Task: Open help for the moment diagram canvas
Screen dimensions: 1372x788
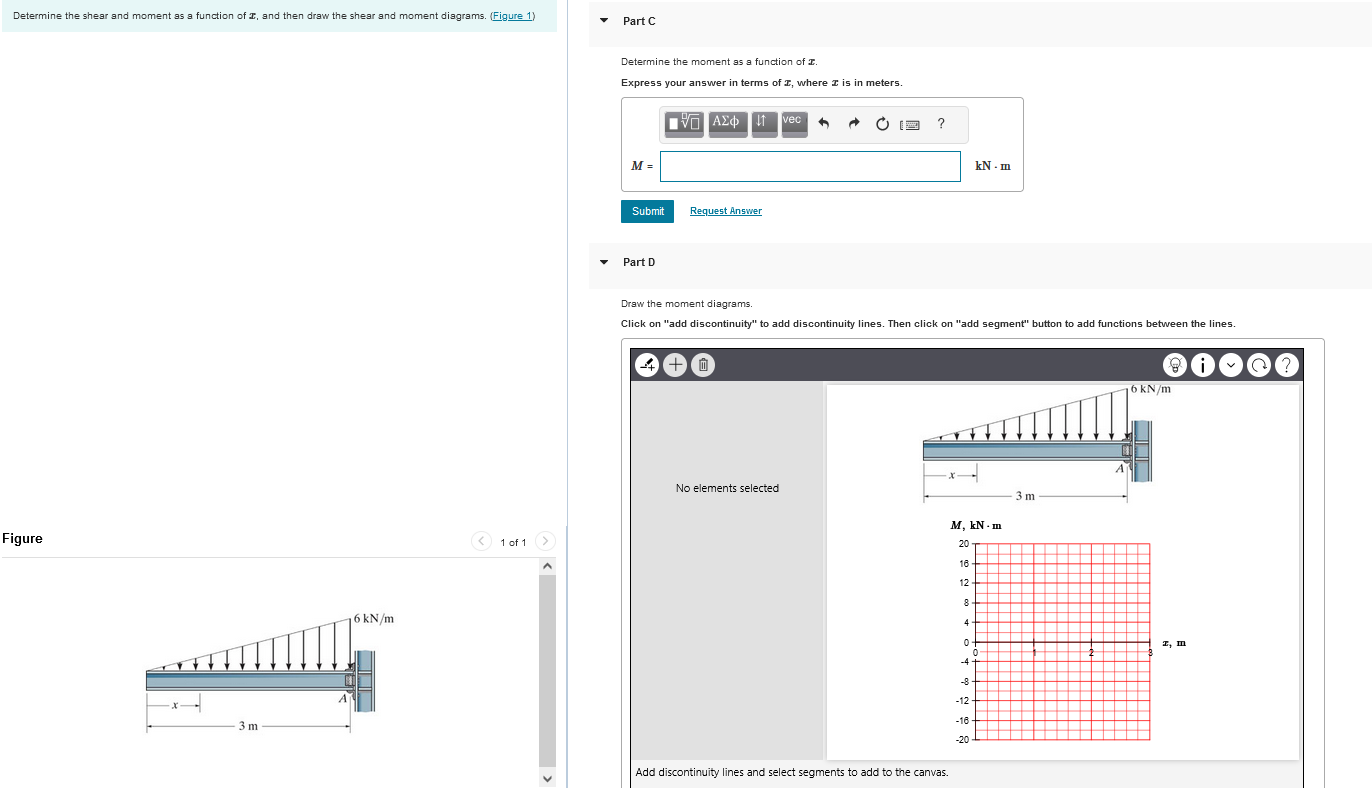Action: 1287,365
